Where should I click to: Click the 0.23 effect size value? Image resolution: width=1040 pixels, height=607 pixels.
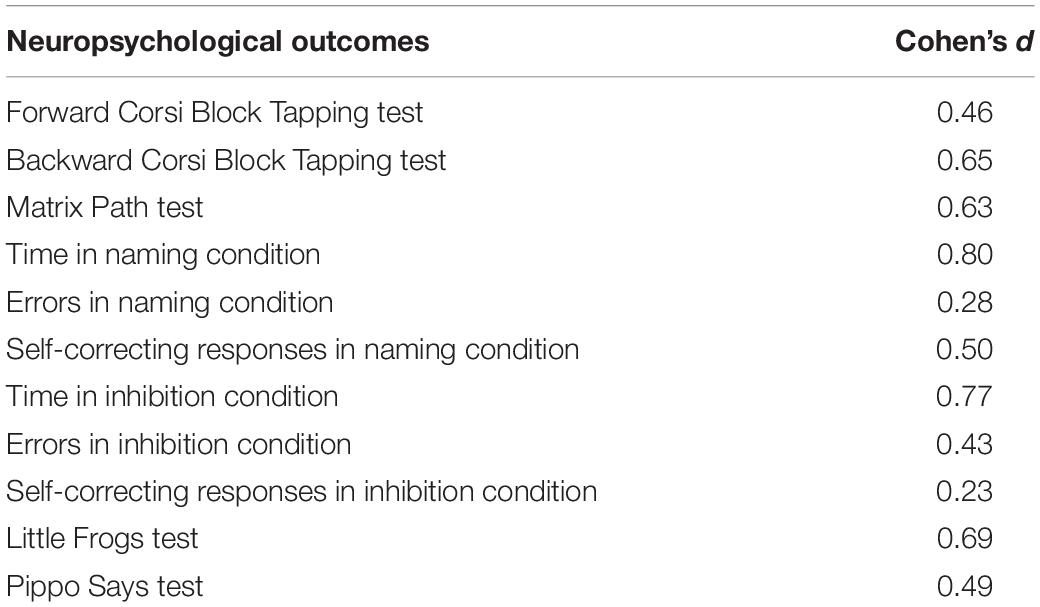[x=964, y=492]
